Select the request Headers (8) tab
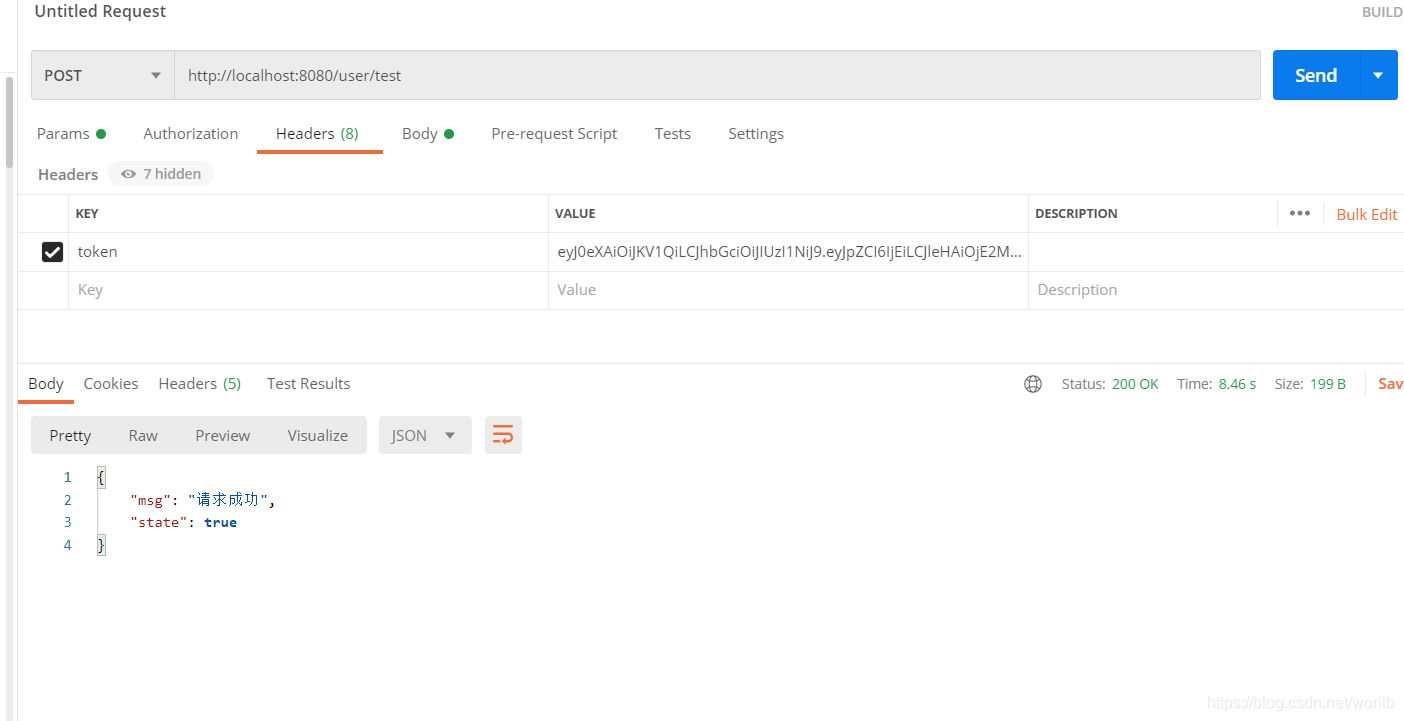 click(317, 133)
